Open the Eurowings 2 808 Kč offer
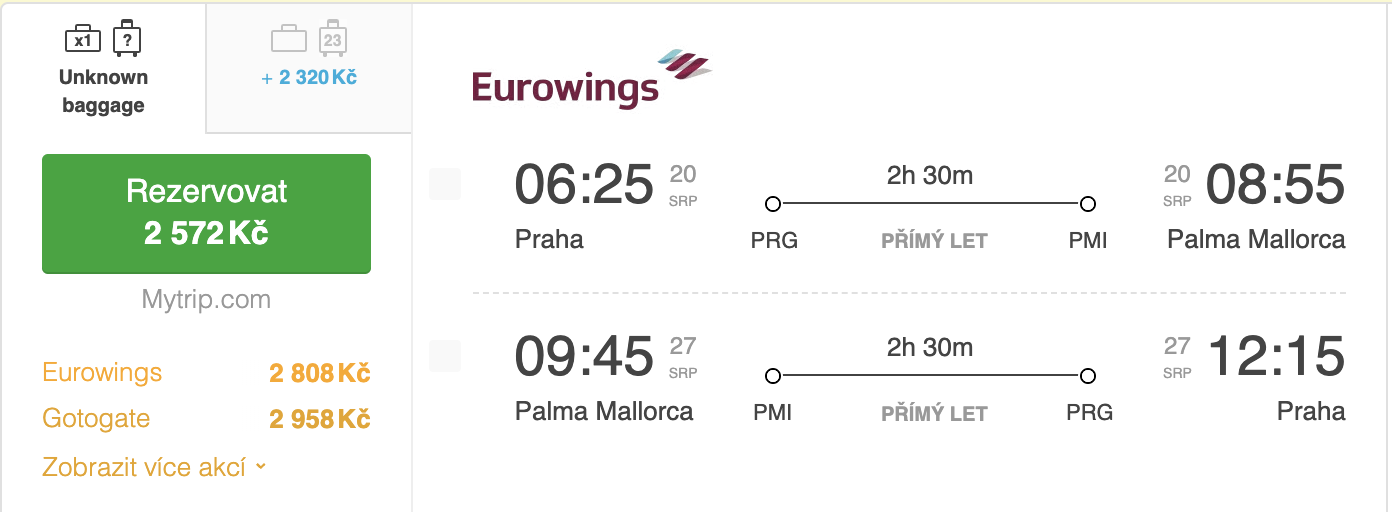The height and width of the screenshot is (512, 1392). pos(206,373)
